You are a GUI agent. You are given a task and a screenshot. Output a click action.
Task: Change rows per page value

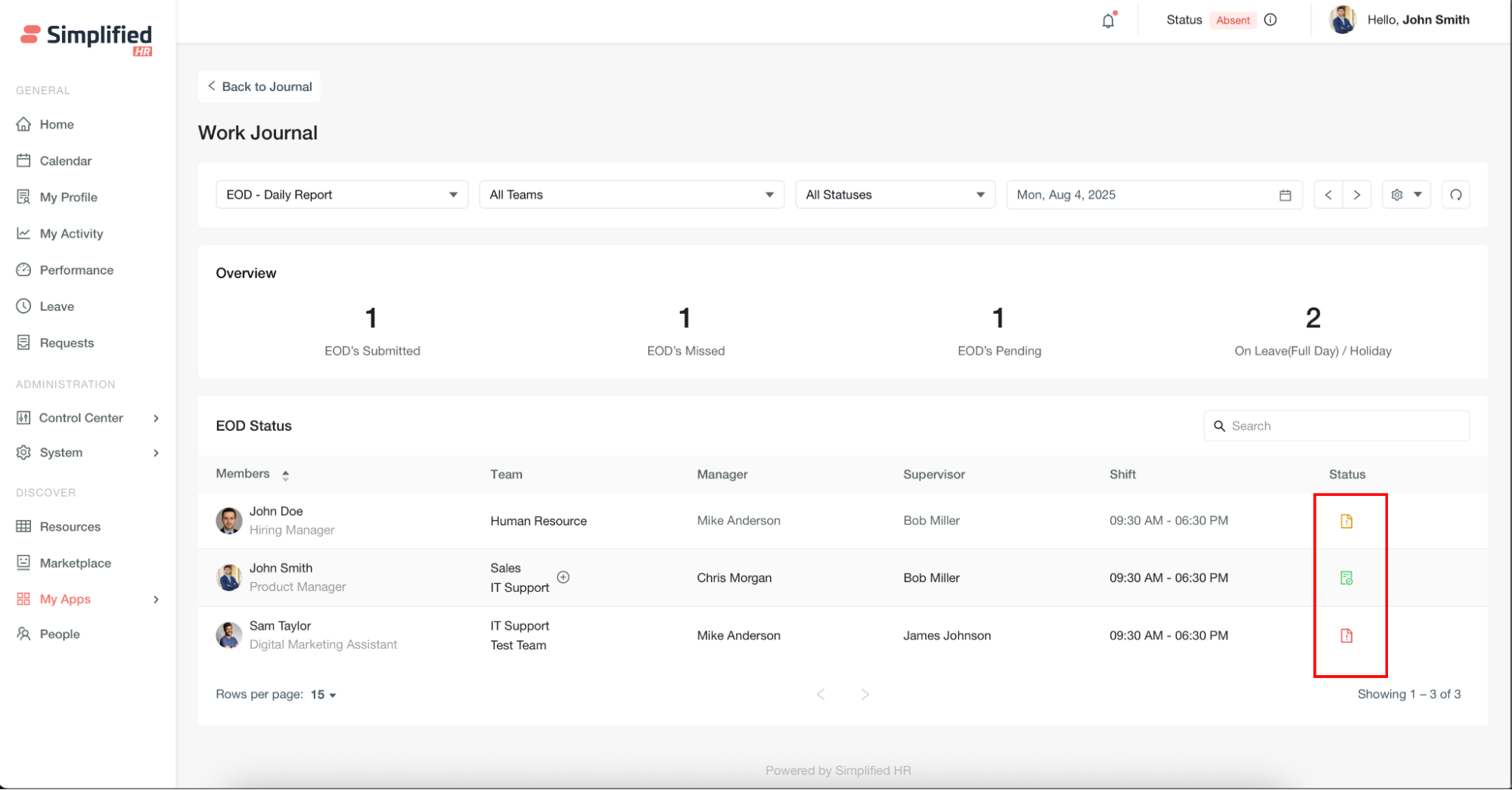pyautogui.click(x=323, y=695)
